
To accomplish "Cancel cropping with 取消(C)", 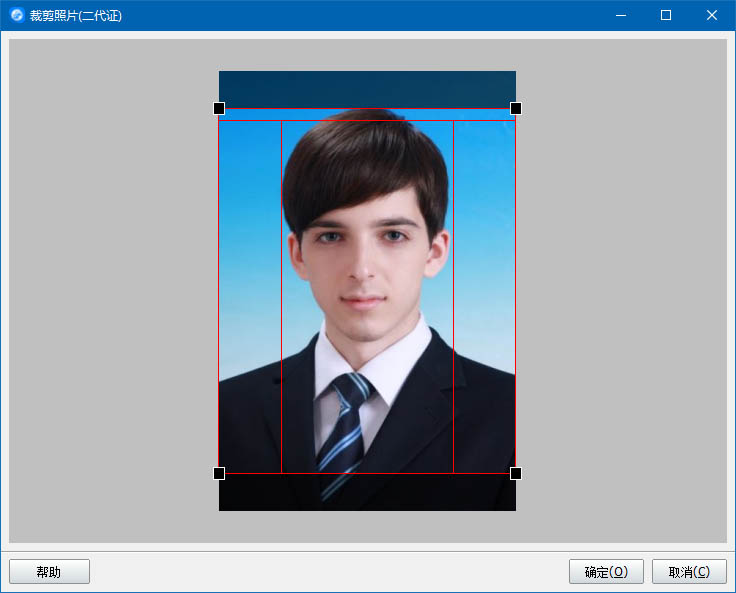I will point(689,572).
